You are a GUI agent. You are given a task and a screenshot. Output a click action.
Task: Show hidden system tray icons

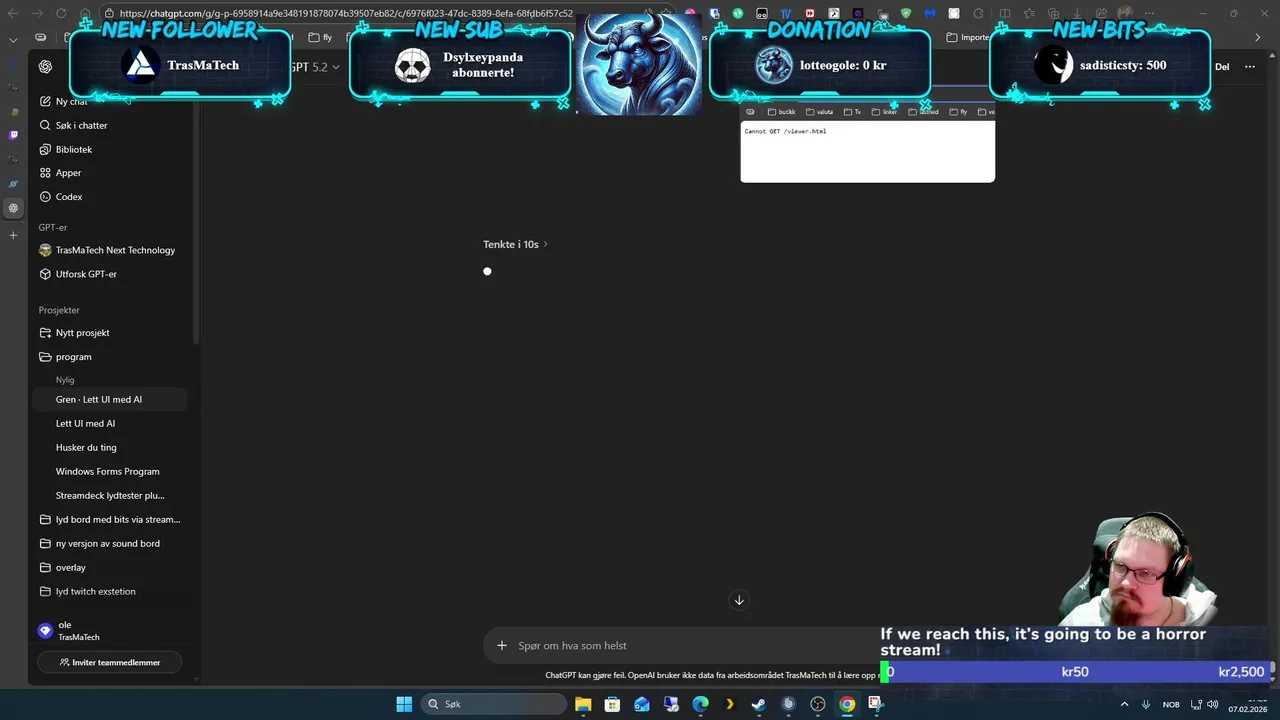click(x=1124, y=704)
